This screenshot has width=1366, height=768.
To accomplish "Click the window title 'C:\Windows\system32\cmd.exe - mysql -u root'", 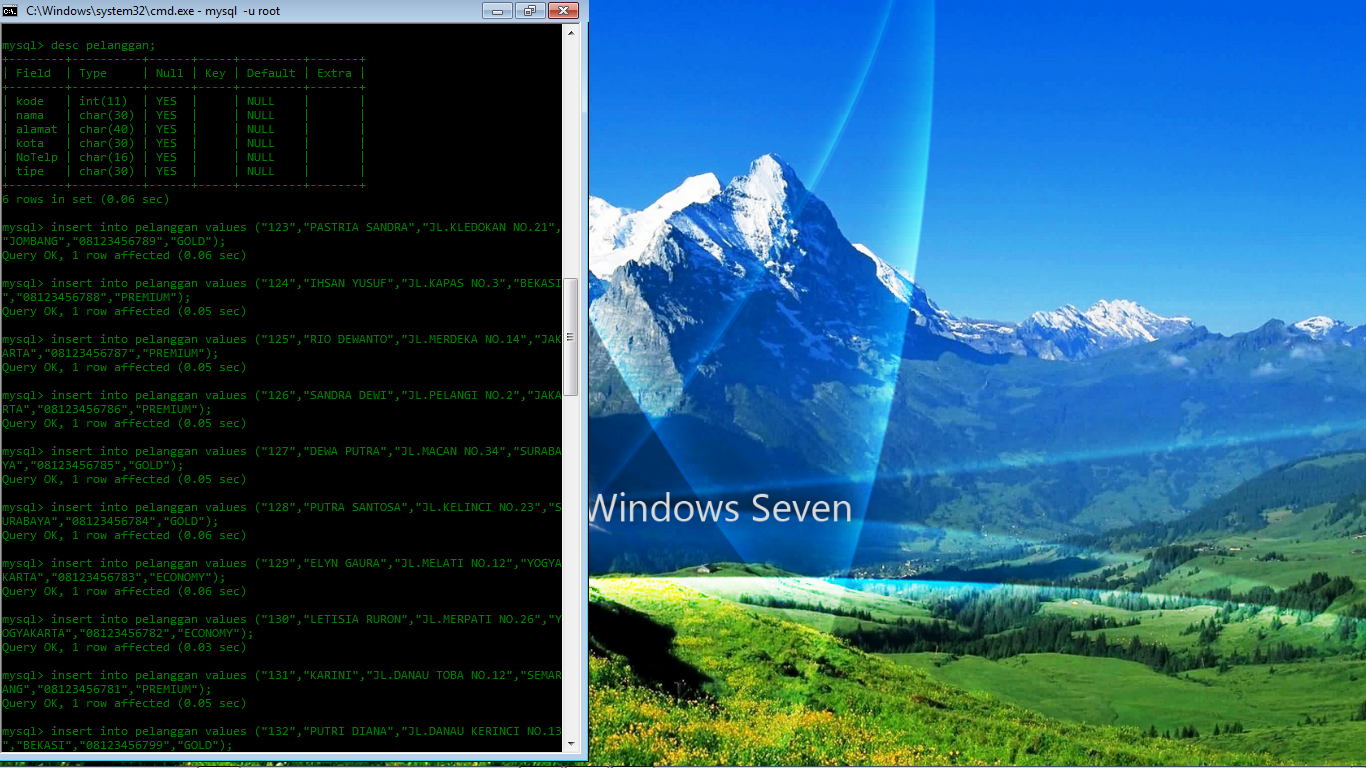I will point(153,11).
